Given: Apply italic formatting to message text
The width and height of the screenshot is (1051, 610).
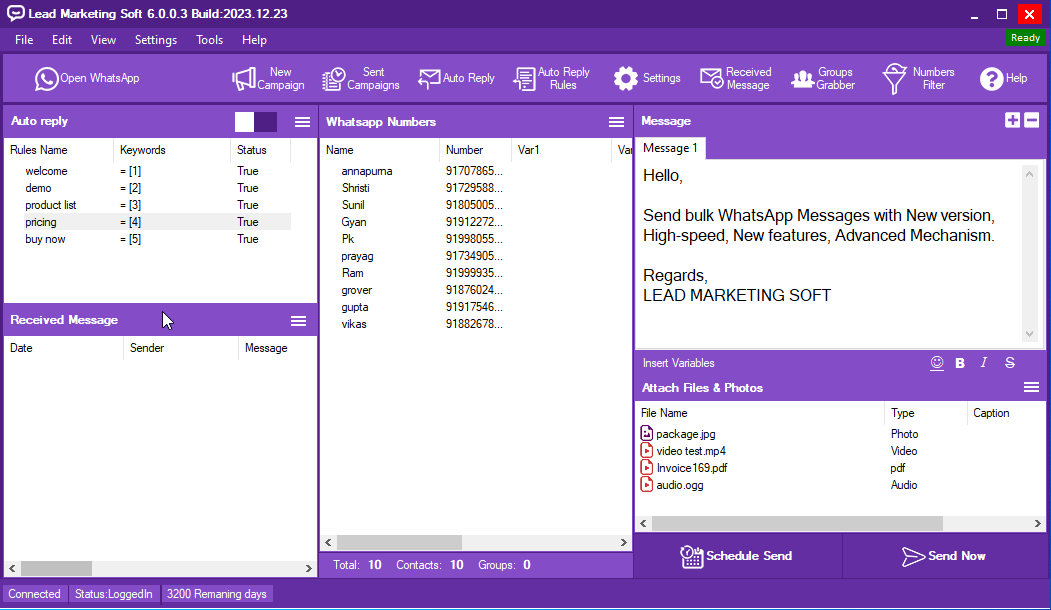Looking at the screenshot, I should (x=983, y=363).
